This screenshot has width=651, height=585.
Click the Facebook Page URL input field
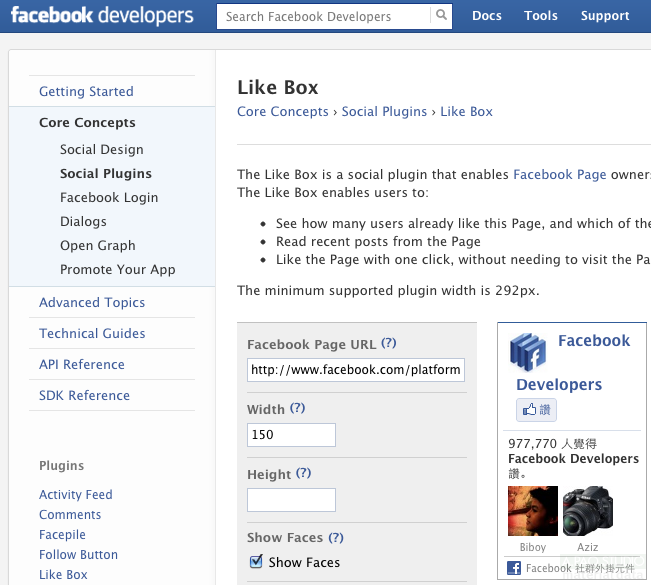click(x=356, y=369)
